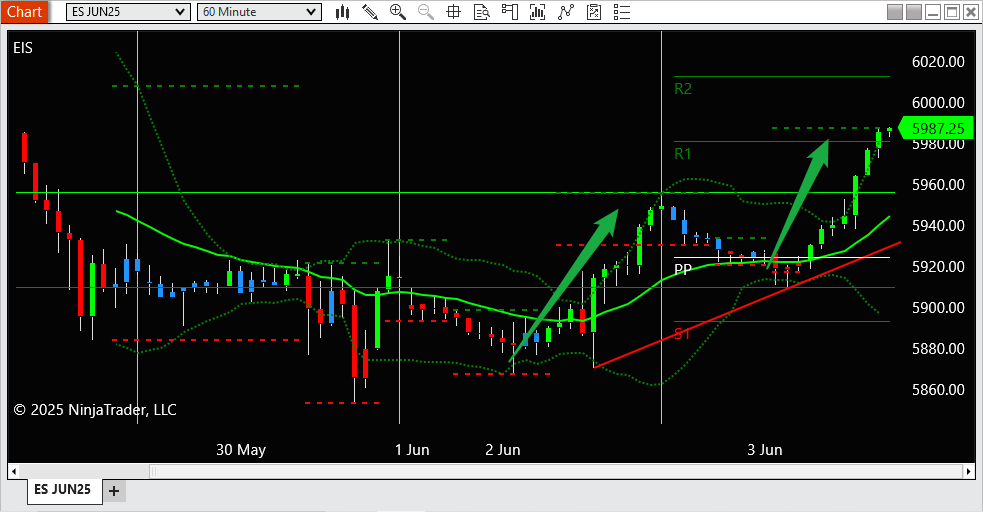Toggle the crosshair cursor tool

coord(453,12)
